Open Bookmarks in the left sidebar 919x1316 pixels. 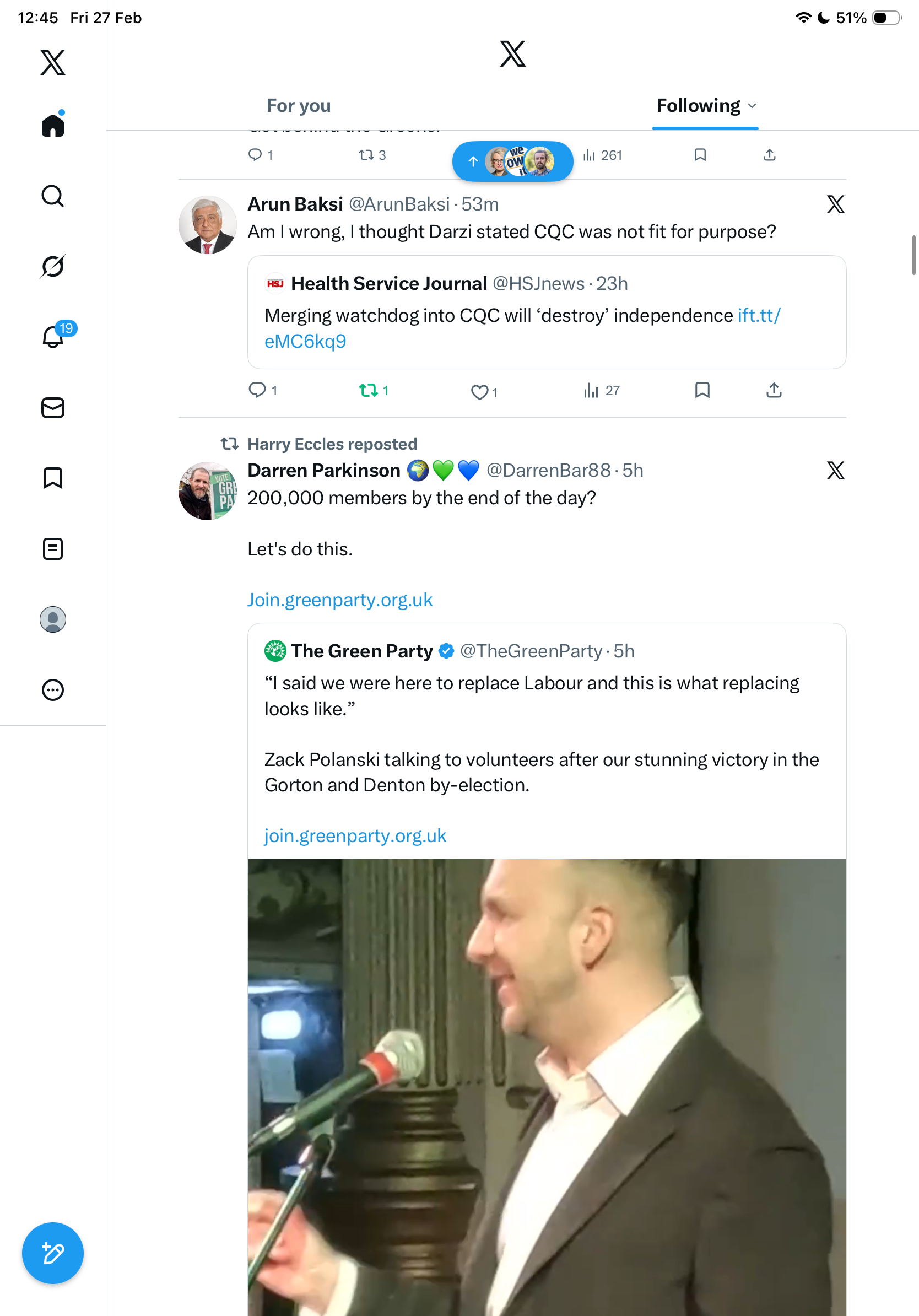53,478
